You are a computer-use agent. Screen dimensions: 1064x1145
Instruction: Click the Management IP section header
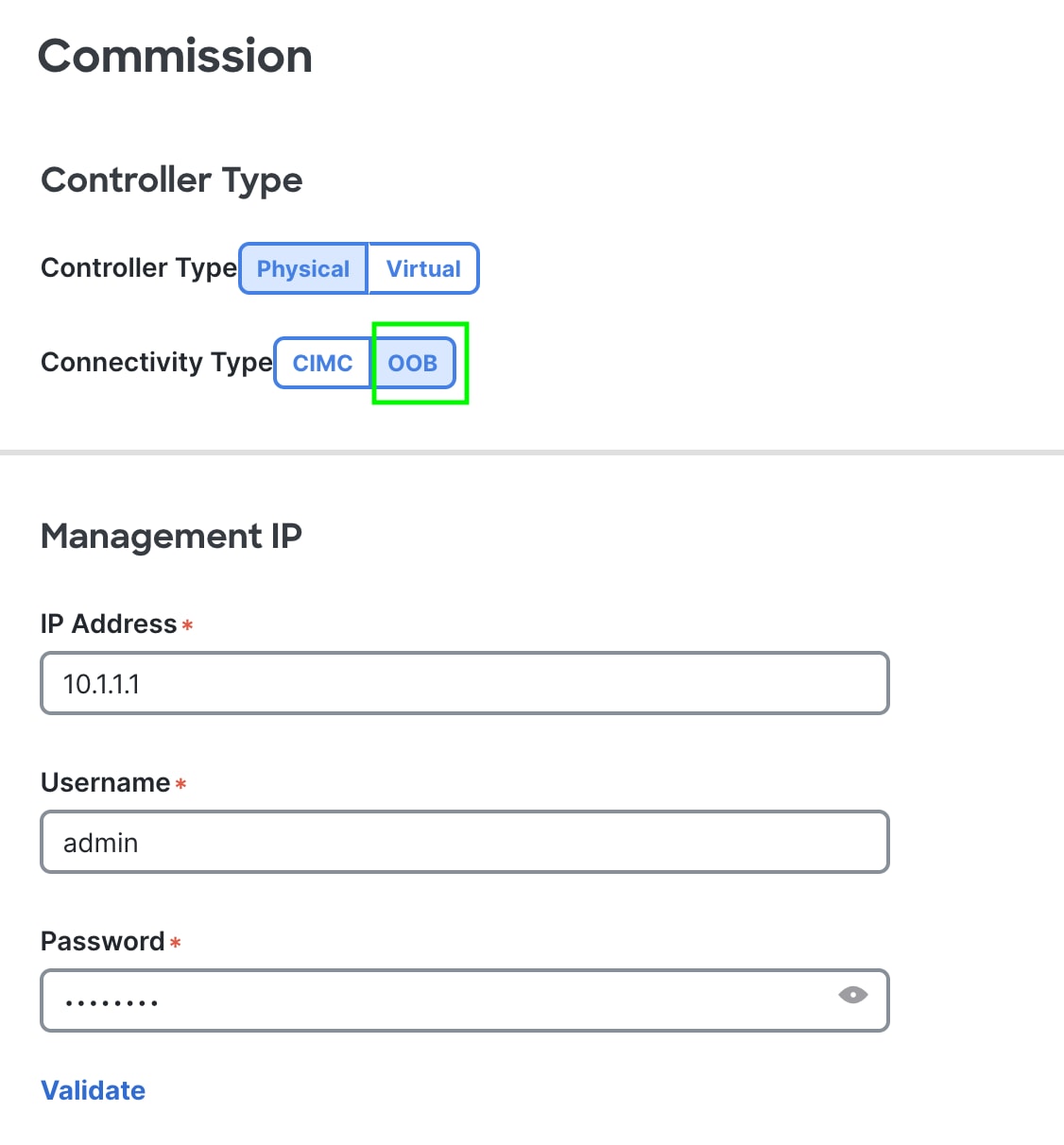pyautogui.click(x=170, y=536)
